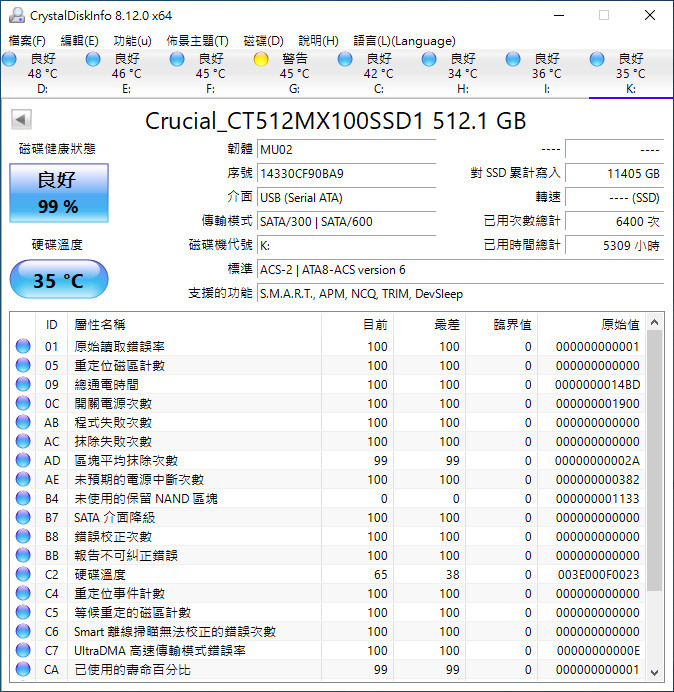Select disk I: status icon at 36 °C
This screenshot has width=674, height=692.
pyautogui.click(x=513, y=59)
